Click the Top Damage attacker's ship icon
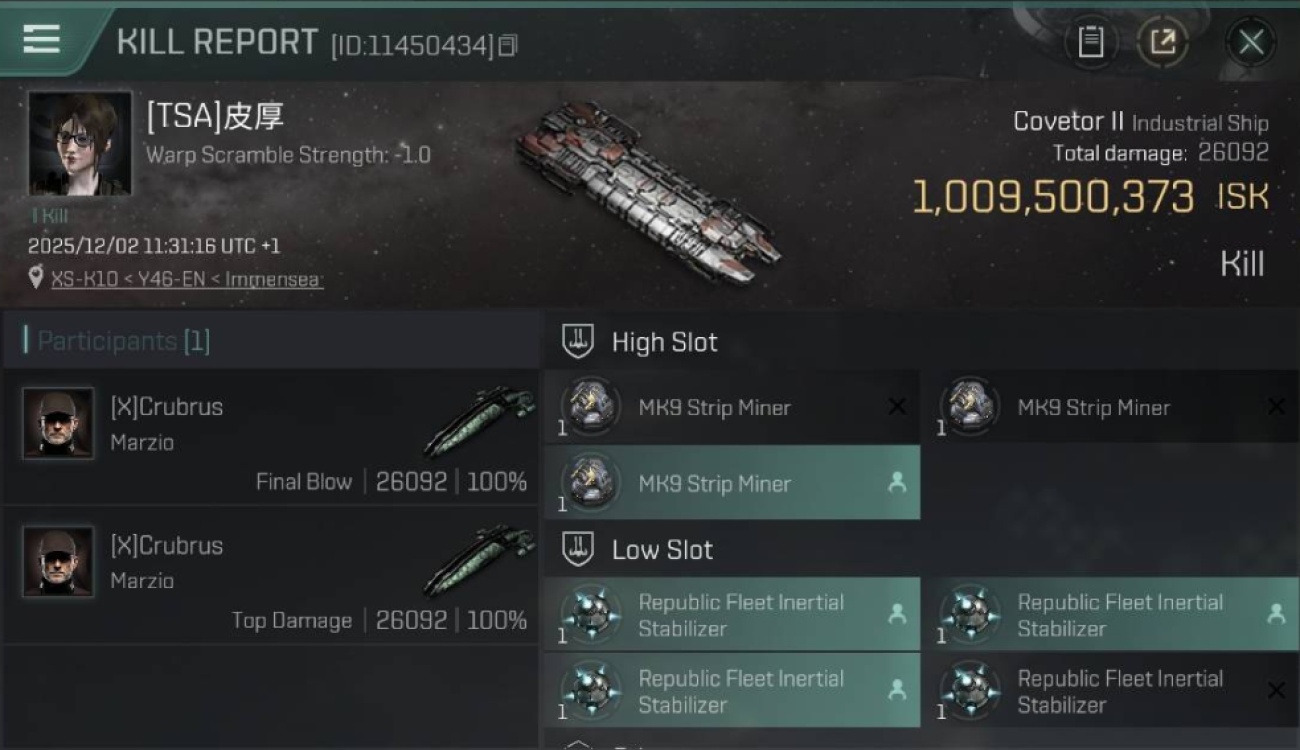 (x=478, y=561)
